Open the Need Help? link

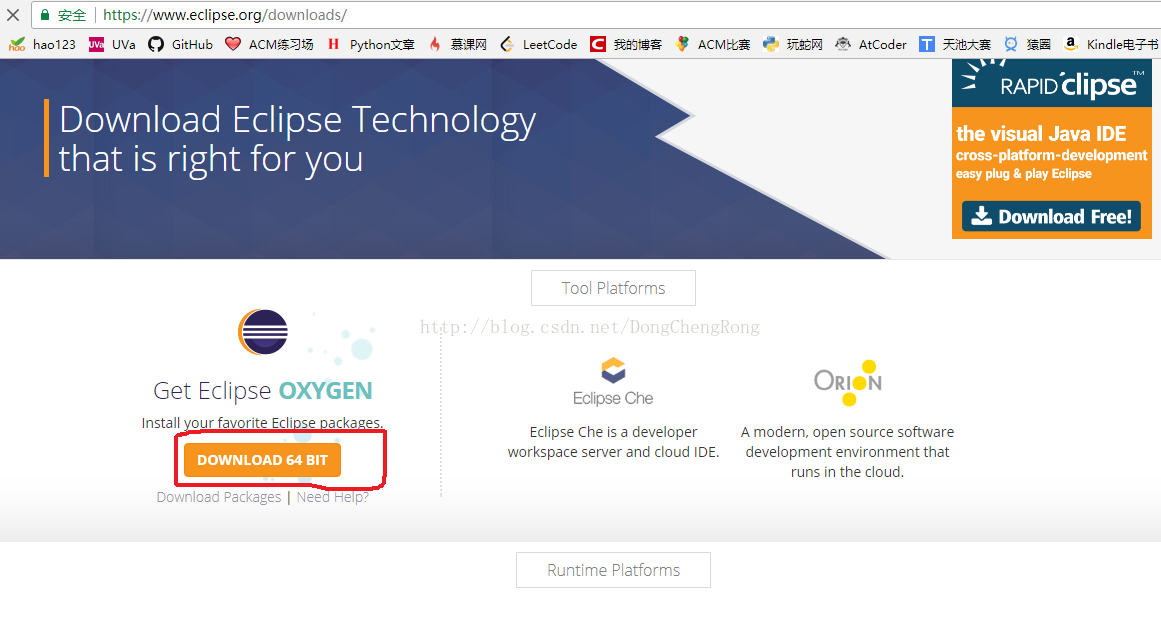[x=332, y=497]
